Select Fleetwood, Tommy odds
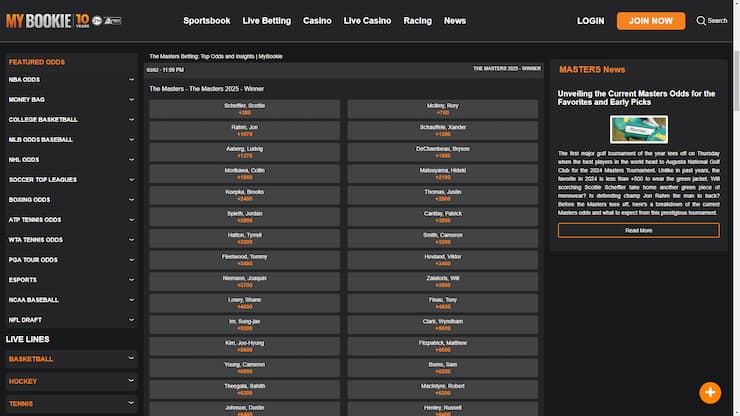This screenshot has width=740, height=416. [x=244, y=260]
